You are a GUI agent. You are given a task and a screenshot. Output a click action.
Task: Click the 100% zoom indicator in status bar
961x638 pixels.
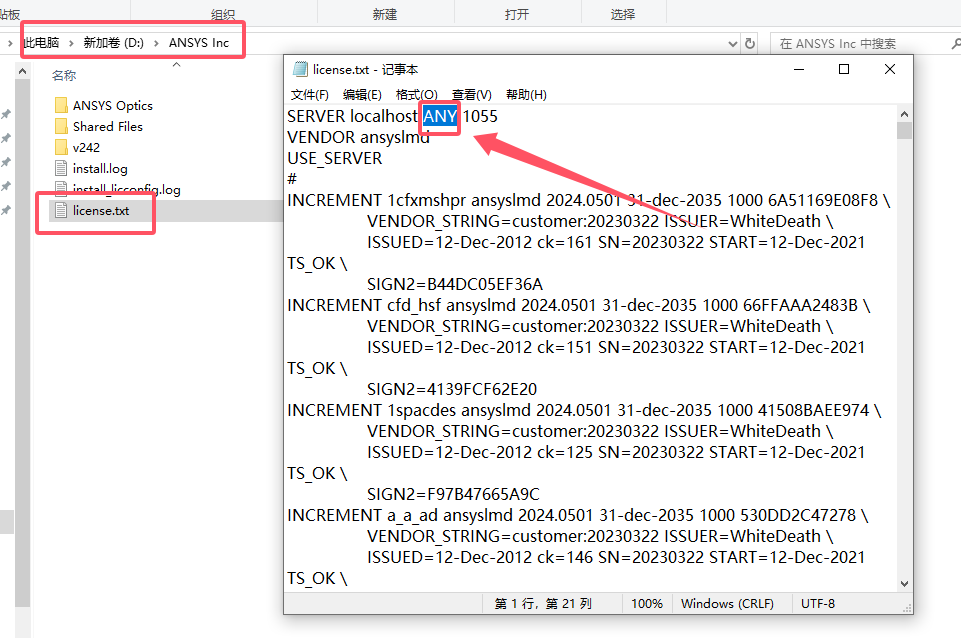[x=646, y=603]
